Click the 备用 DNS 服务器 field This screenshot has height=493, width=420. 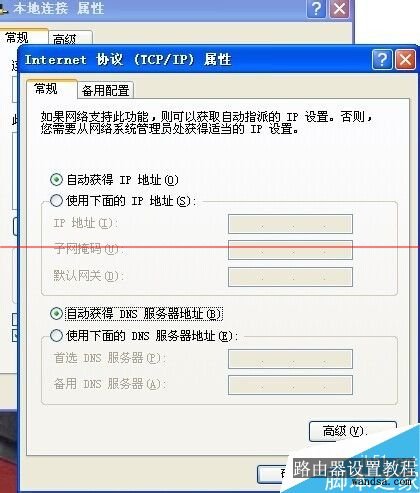[x=290, y=385]
